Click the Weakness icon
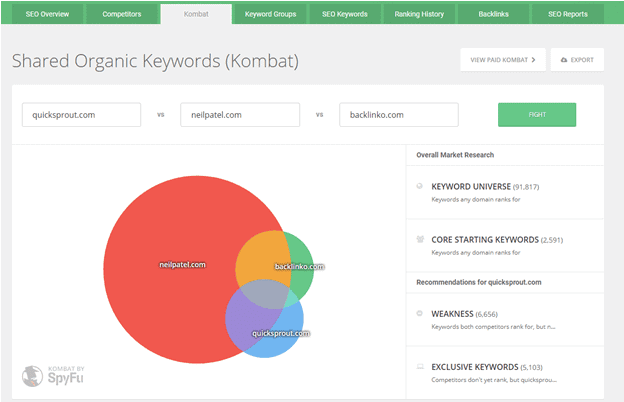 click(x=419, y=313)
